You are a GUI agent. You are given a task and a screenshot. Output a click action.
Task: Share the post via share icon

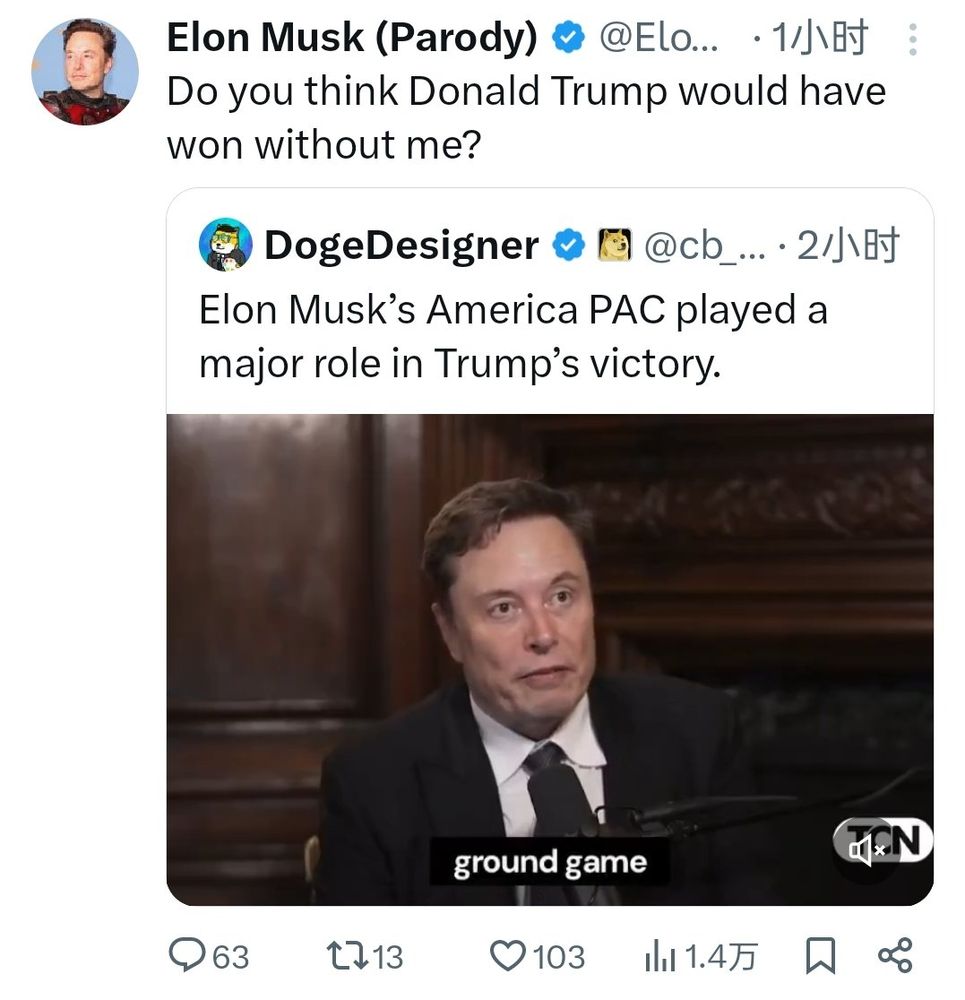tap(894, 956)
